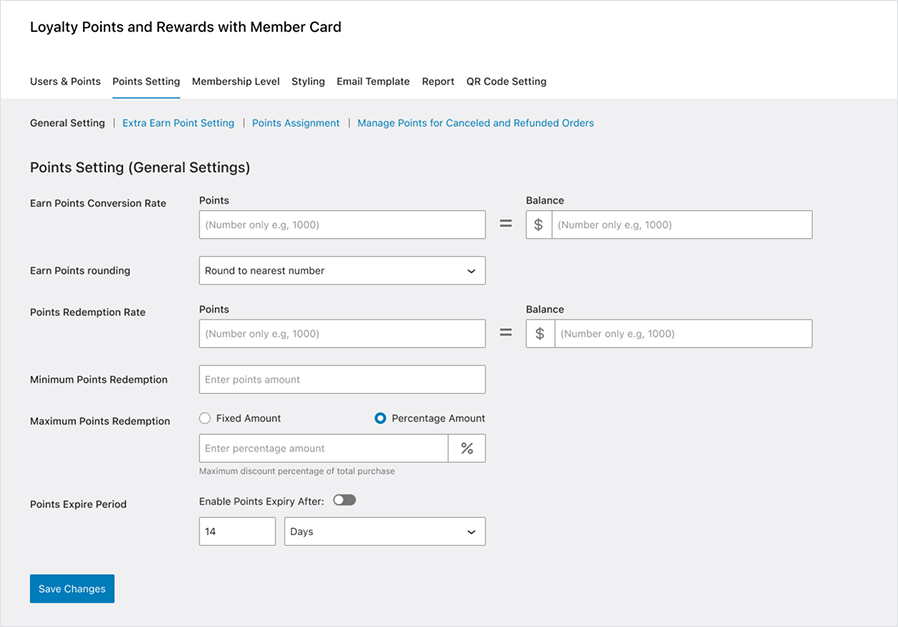This screenshot has height=627, width=898.
Task: Switch to the Users & Points tab
Action: [x=65, y=82]
